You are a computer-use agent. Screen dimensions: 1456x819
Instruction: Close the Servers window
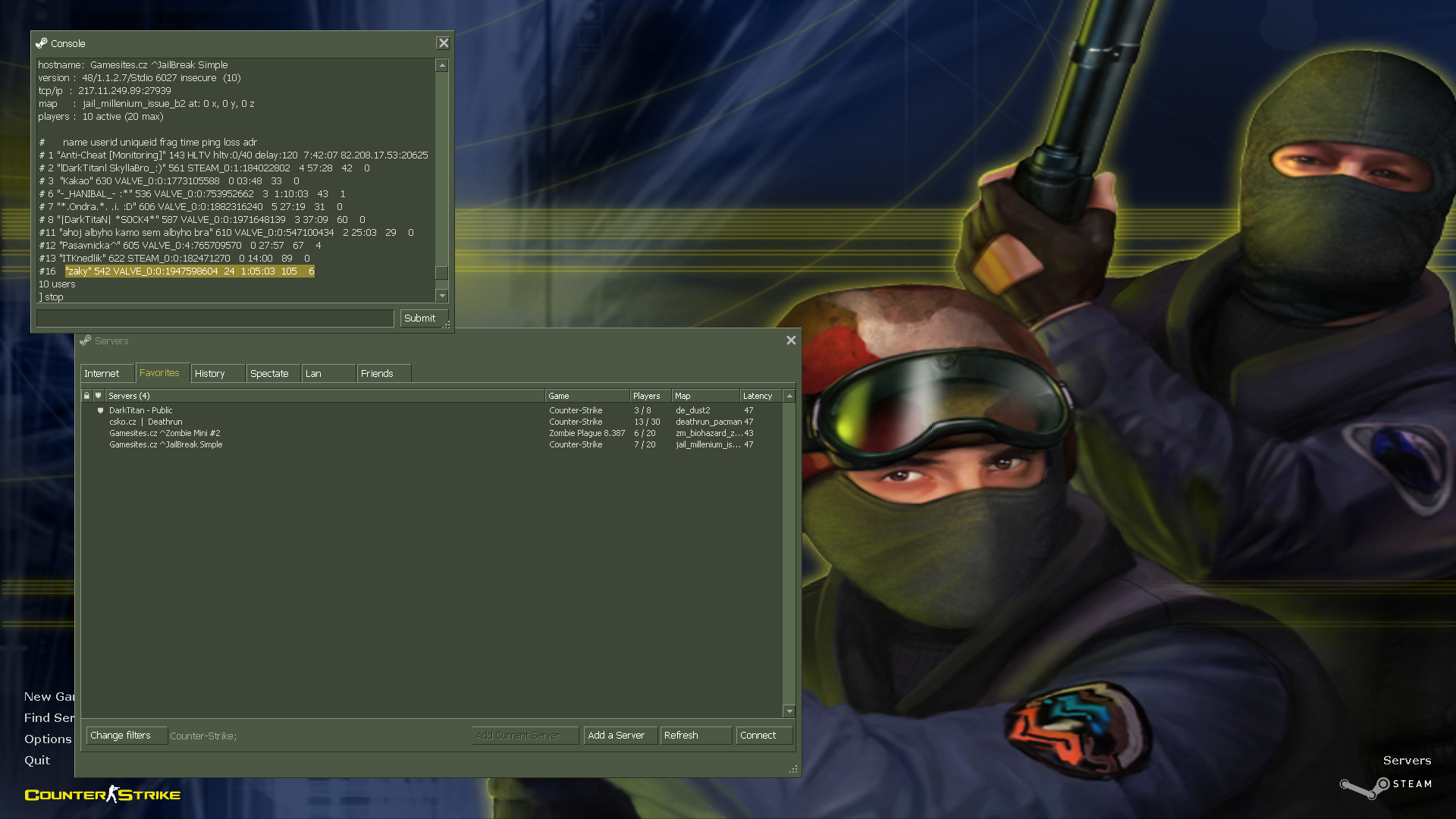coord(791,340)
